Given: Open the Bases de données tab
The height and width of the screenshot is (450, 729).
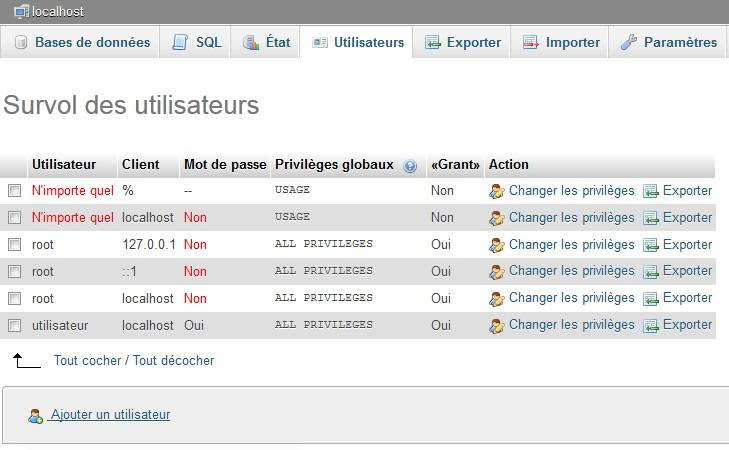Looking at the screenshot, I should 81,42.
